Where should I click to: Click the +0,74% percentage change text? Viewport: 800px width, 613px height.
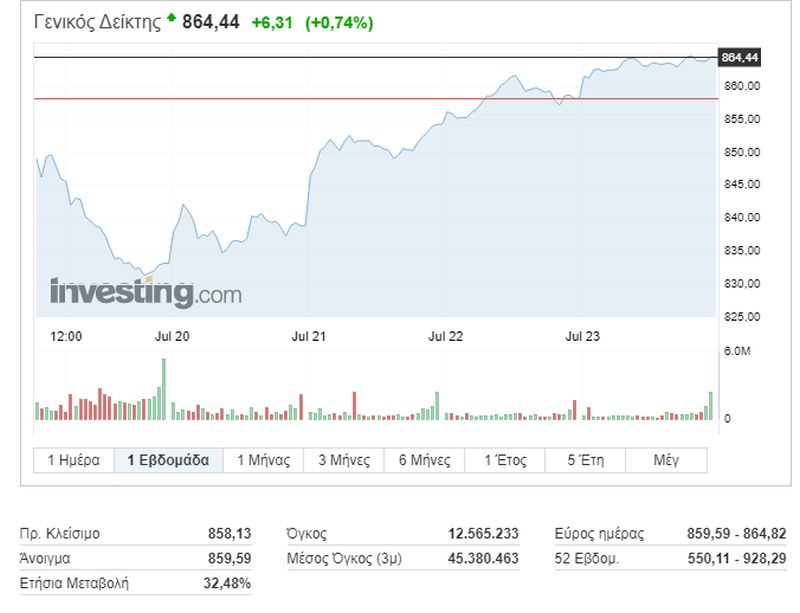pos(339,23)
